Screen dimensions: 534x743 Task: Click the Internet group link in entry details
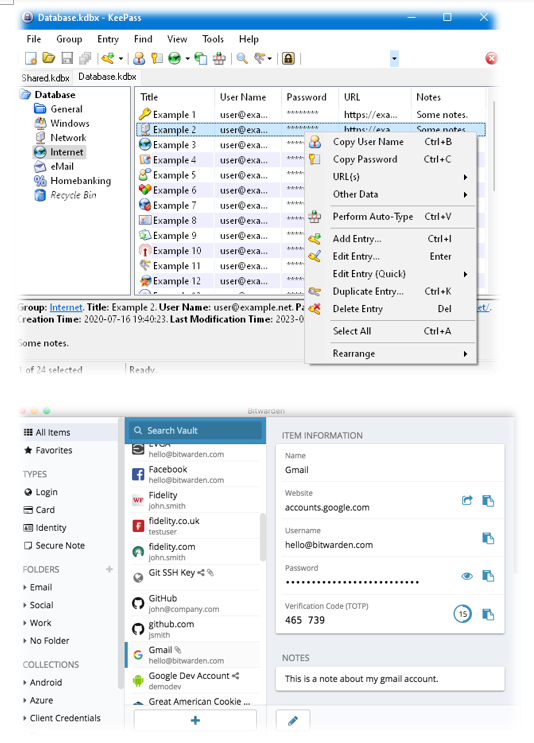[x=66, y=308]
